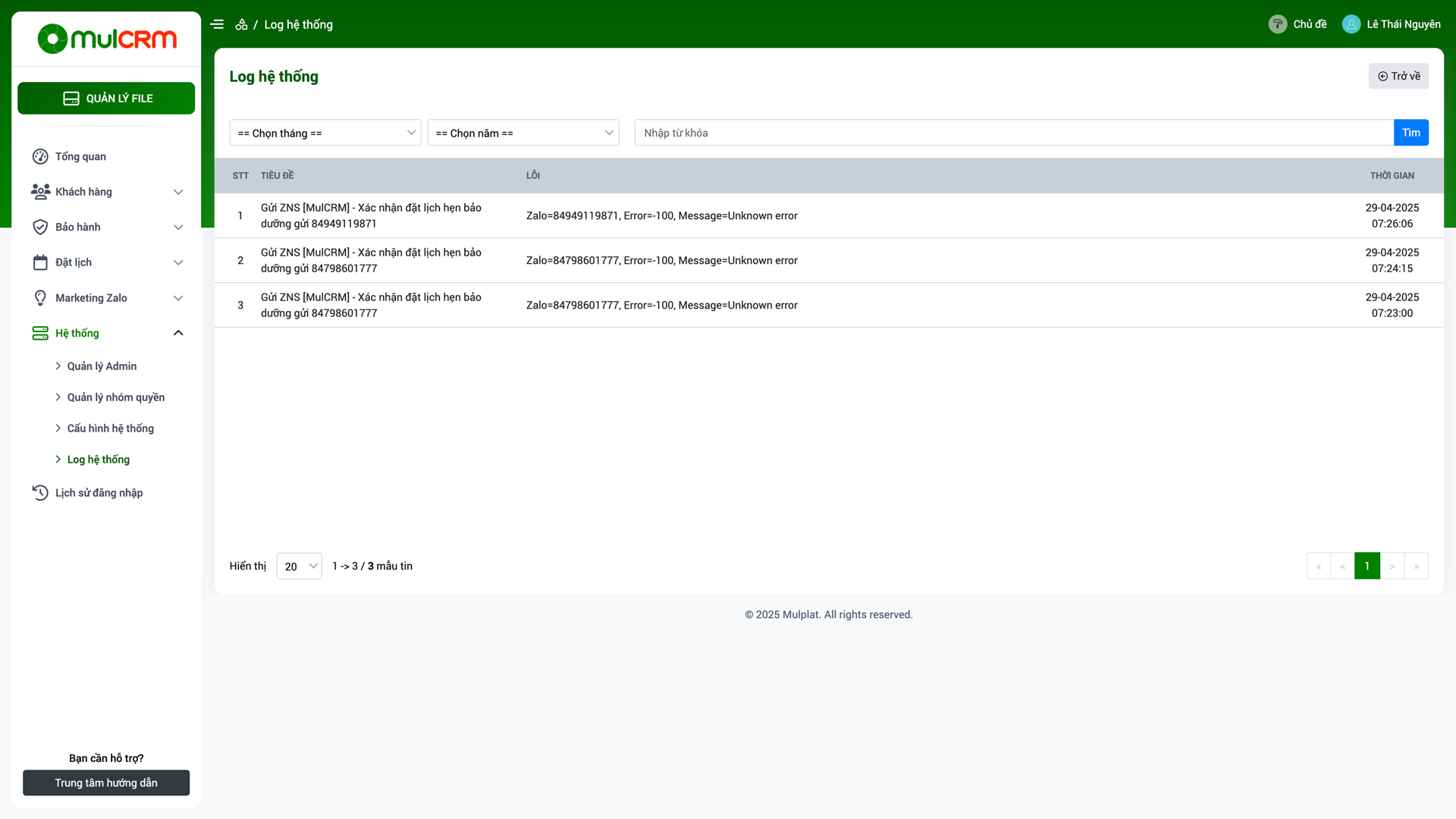Click the Lịch sử đăng nhập history icon
The height and width of the screenshot is (819, 1456).
(40, 493)
